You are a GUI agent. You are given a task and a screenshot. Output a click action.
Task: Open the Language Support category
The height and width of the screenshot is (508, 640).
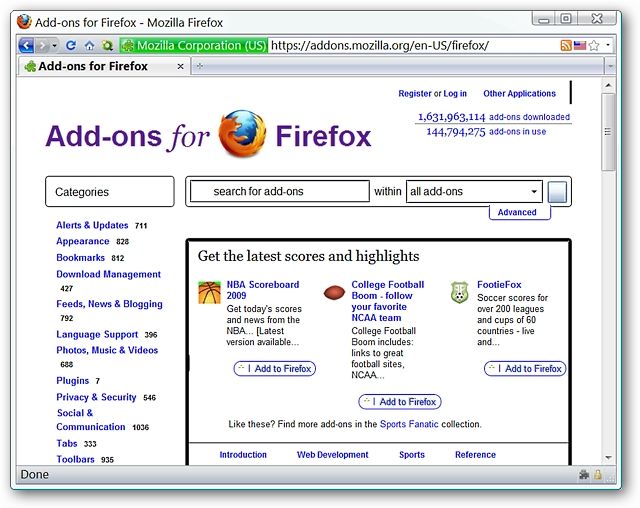[x=97, y=335]
